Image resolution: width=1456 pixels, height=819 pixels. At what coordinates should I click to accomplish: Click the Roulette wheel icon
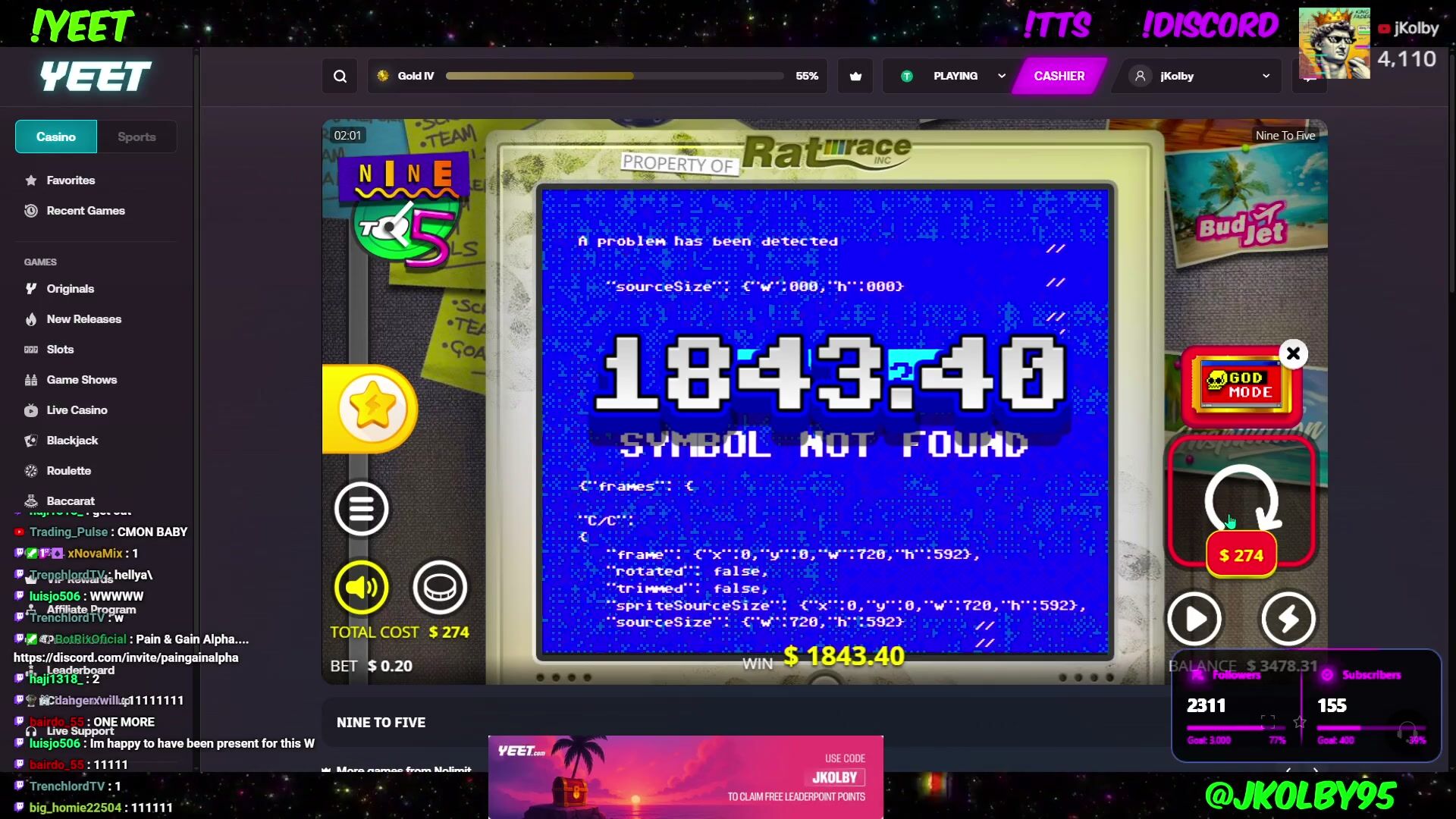tap(31, 471)
